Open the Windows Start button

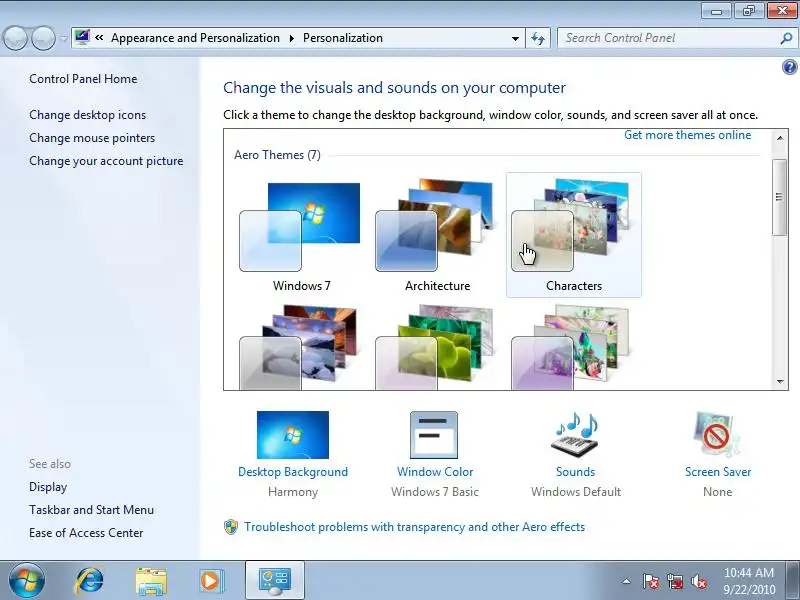click(x=27, y=581)
